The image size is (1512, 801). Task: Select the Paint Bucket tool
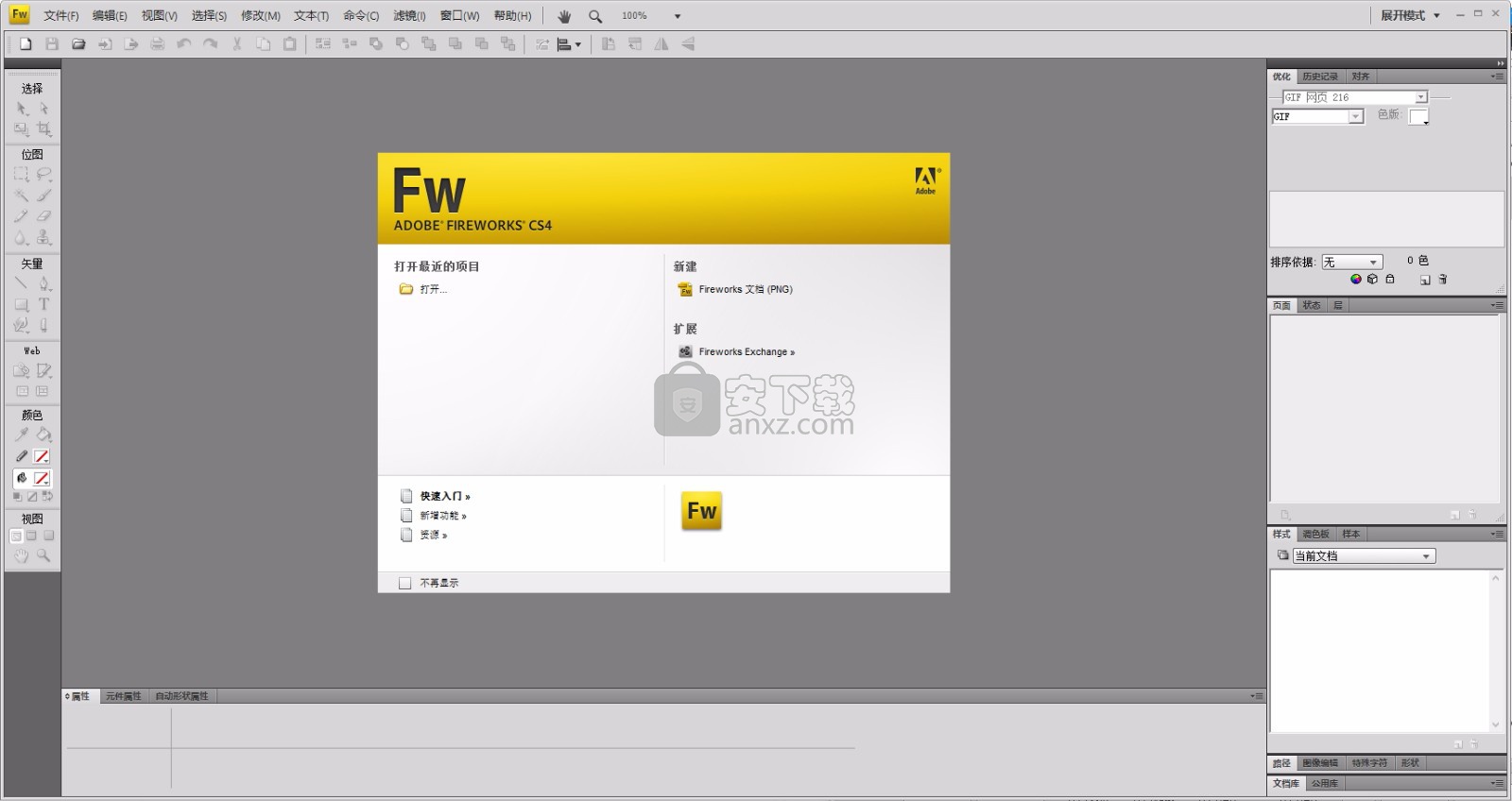tap(43, 435)
